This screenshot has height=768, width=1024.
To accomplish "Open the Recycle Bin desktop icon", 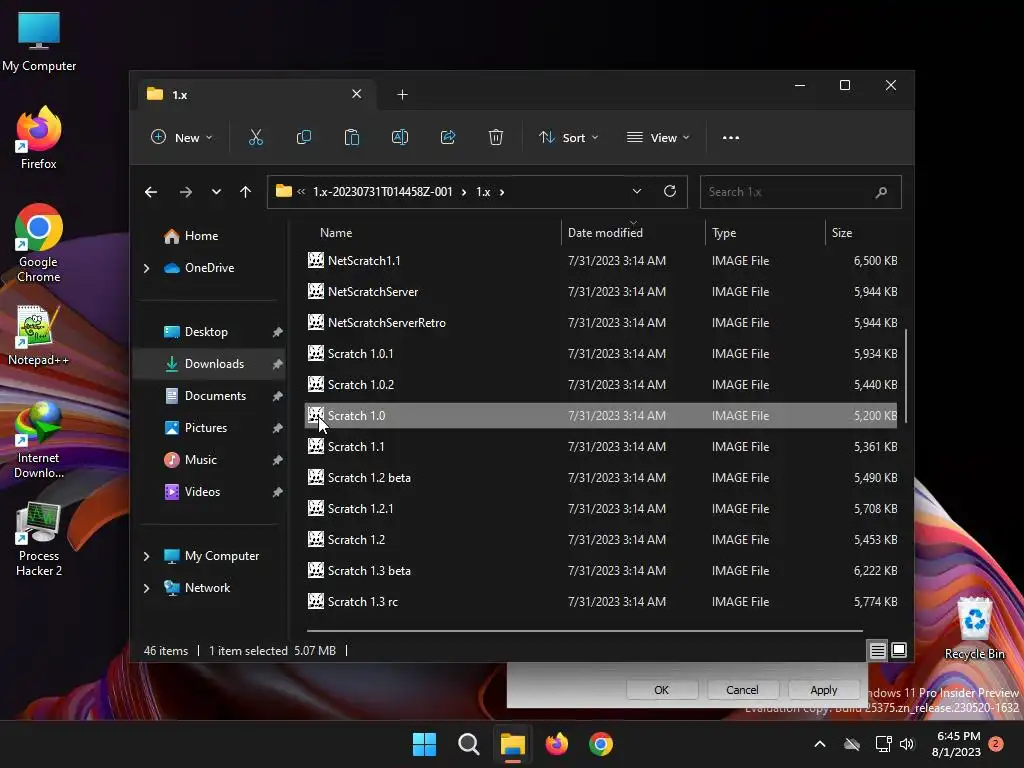I will pos(974,628).
